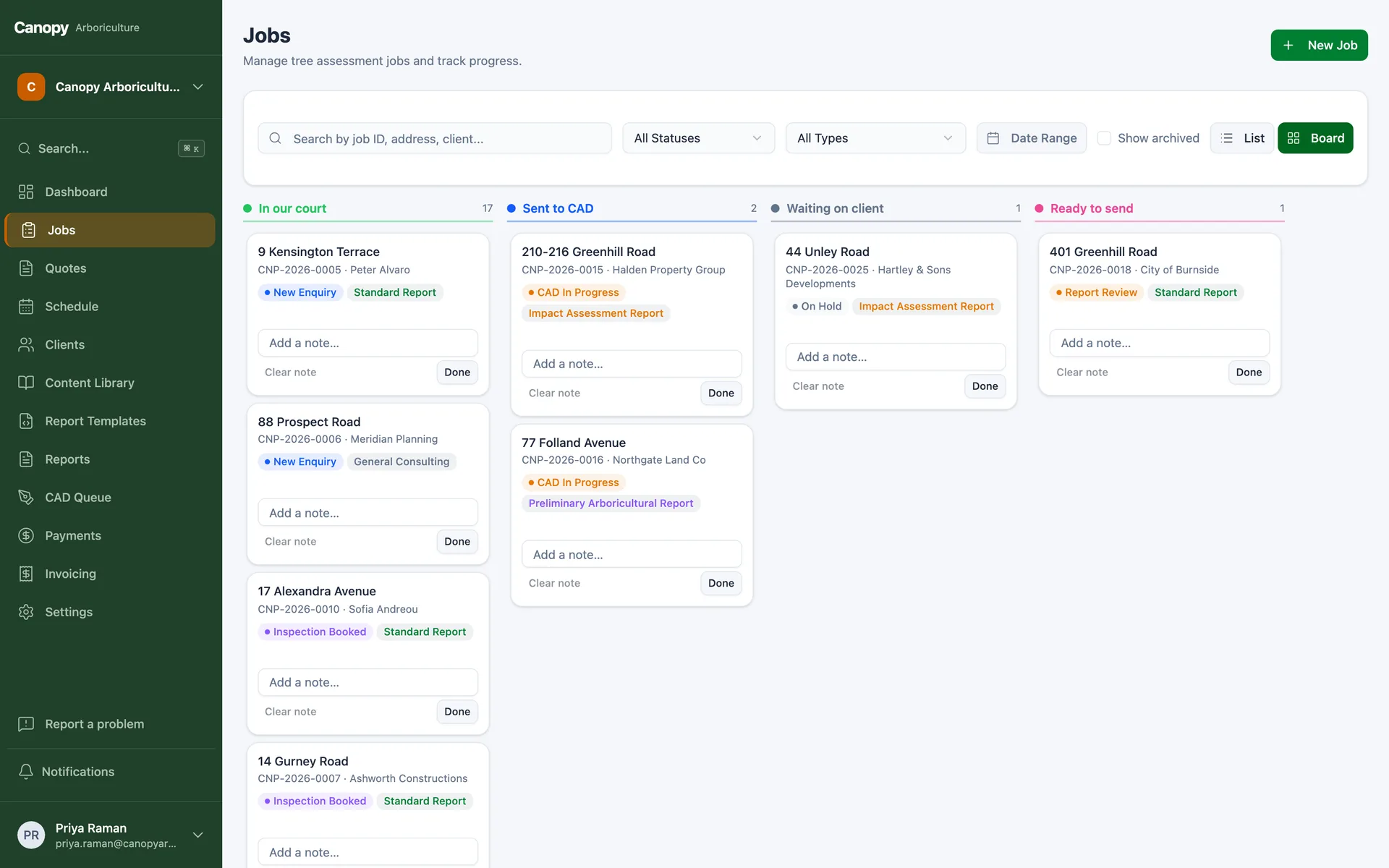
Task: Open the Quotes page
Action: (x=110, y=268)
